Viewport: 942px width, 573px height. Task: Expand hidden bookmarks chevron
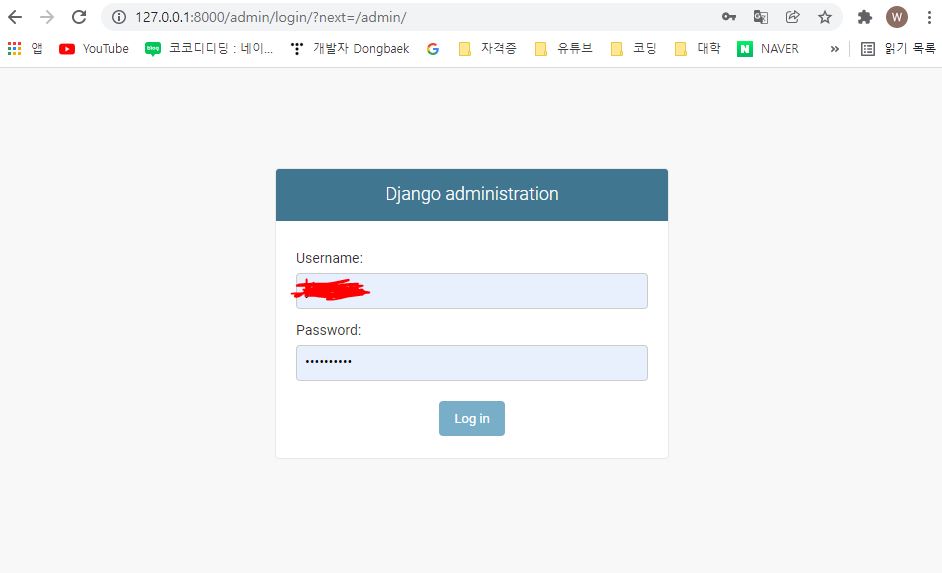(x=834, y=49)
